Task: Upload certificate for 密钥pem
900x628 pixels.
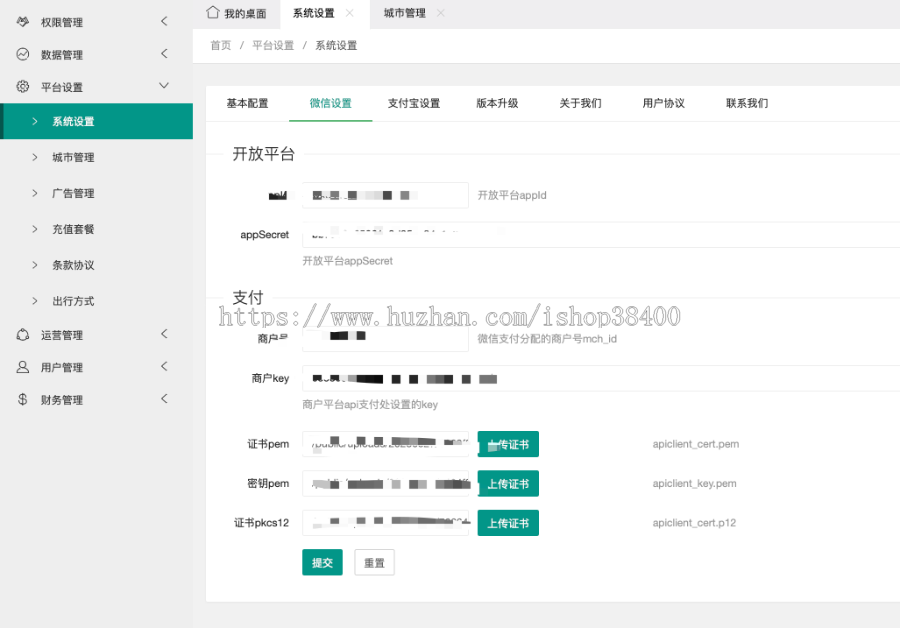Action: (x=508, y=484)
